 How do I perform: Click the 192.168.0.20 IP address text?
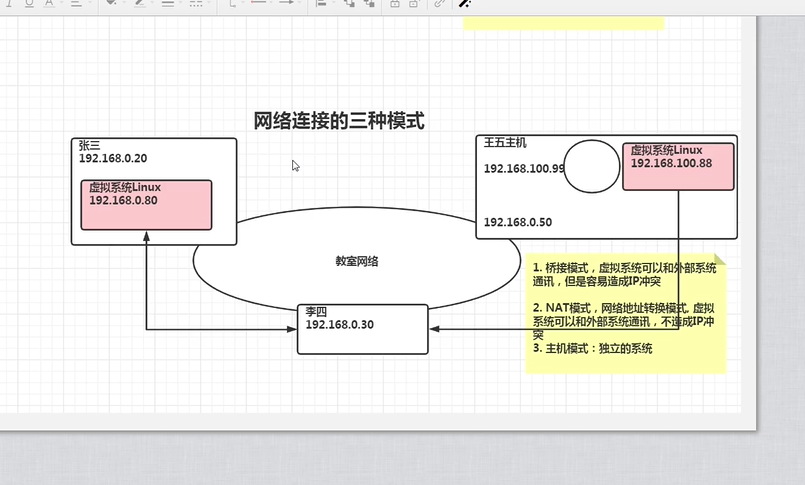click(113, 158)
